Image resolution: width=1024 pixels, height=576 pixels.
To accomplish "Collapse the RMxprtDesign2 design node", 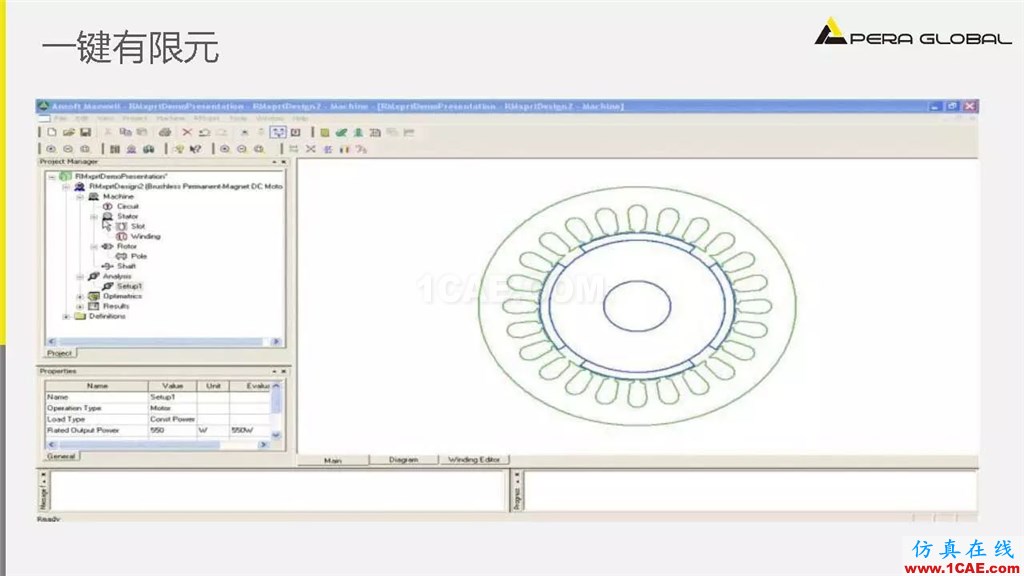I will [x=66, y=187].
